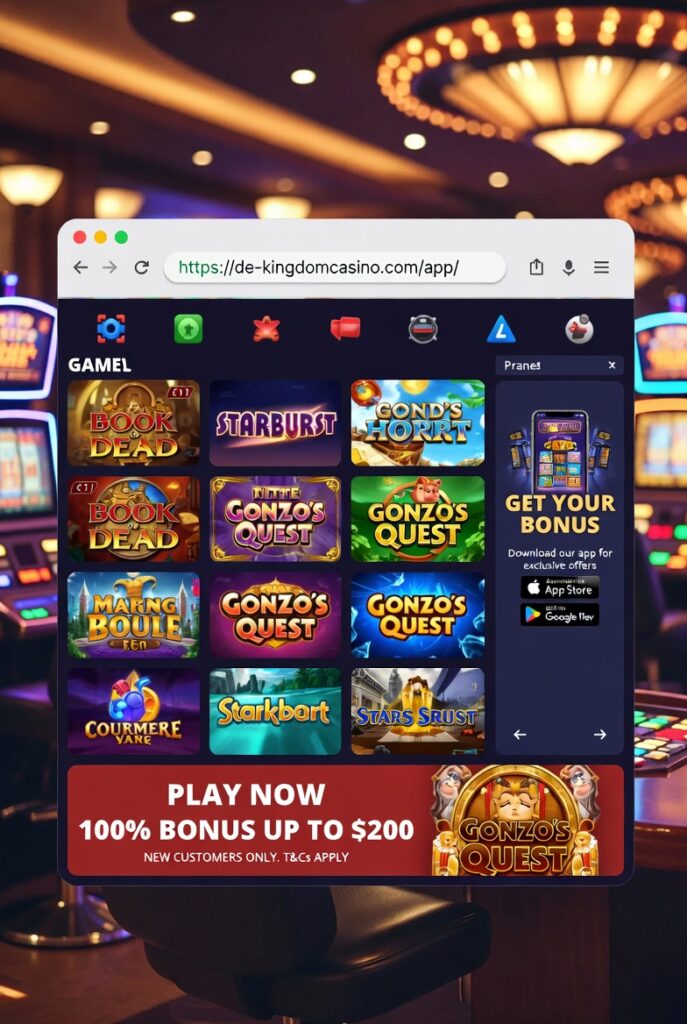This screenshot has height=1024, width=687.
Task: Open the green Gonzo's Quest game tile
Action: (418, 519)
